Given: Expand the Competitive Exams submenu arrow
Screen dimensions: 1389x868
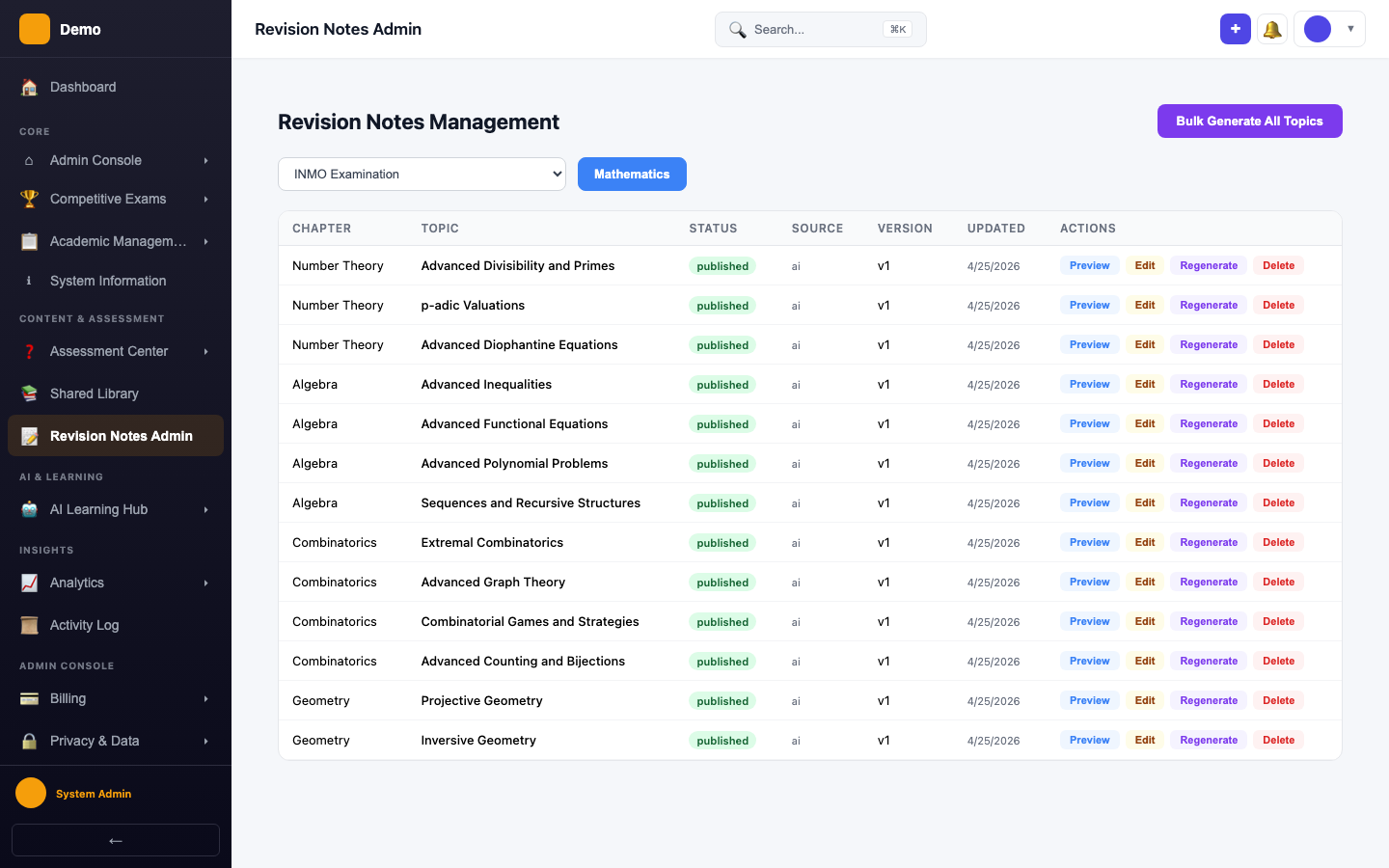Looking at the screenshot, I should click(x=205, y=199).
